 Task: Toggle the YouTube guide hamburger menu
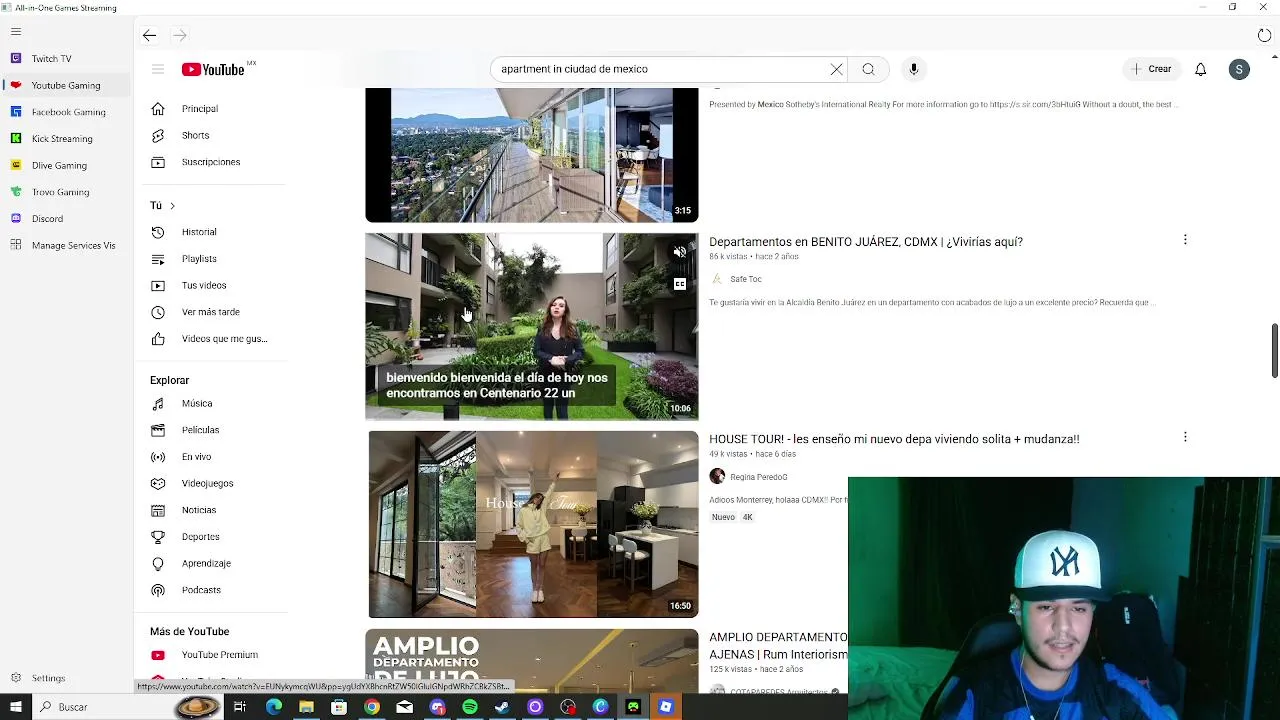coord(158,69)
